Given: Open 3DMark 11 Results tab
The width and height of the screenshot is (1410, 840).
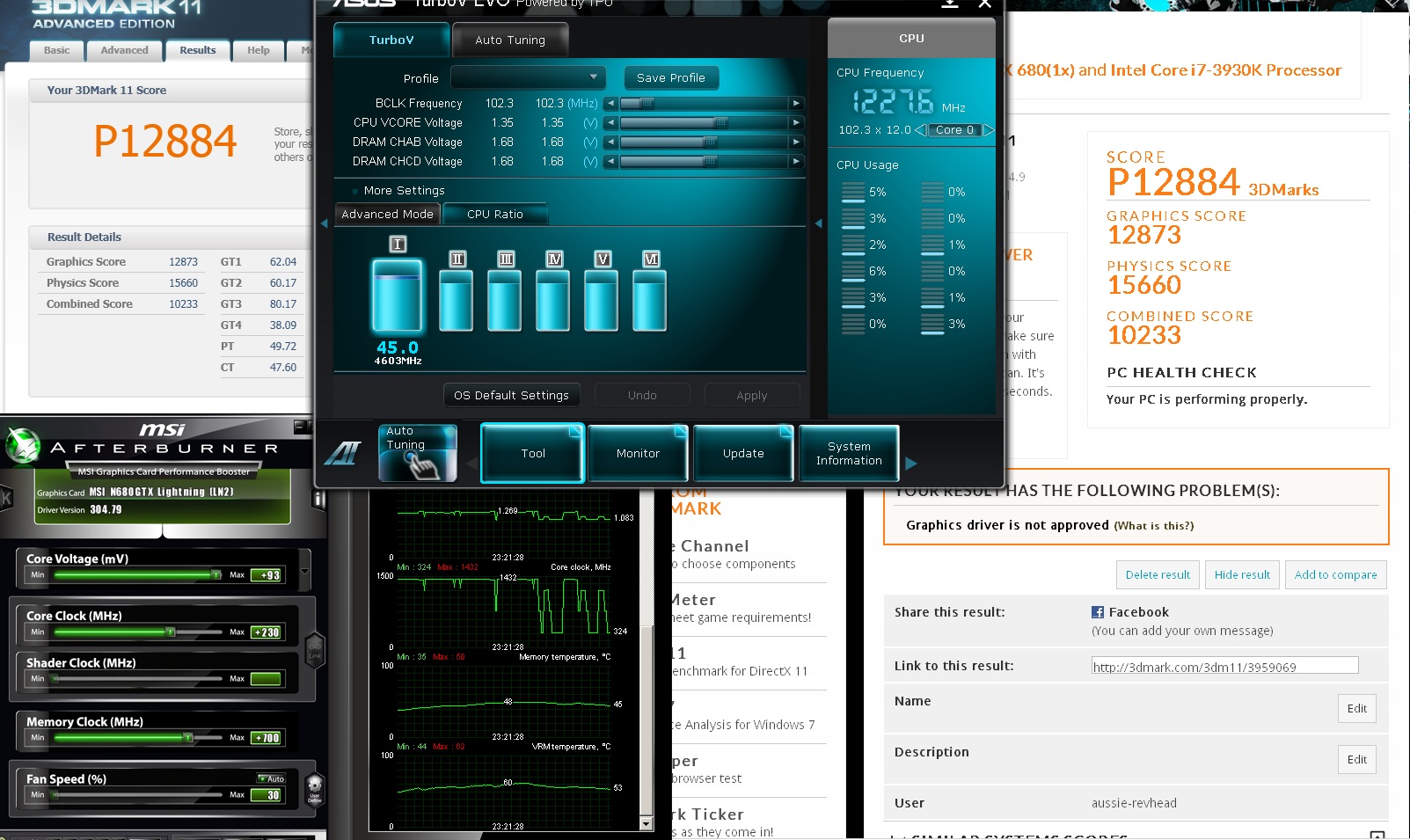Looking at the screenshot, I should pyautogui.click(x=198, y=50).
